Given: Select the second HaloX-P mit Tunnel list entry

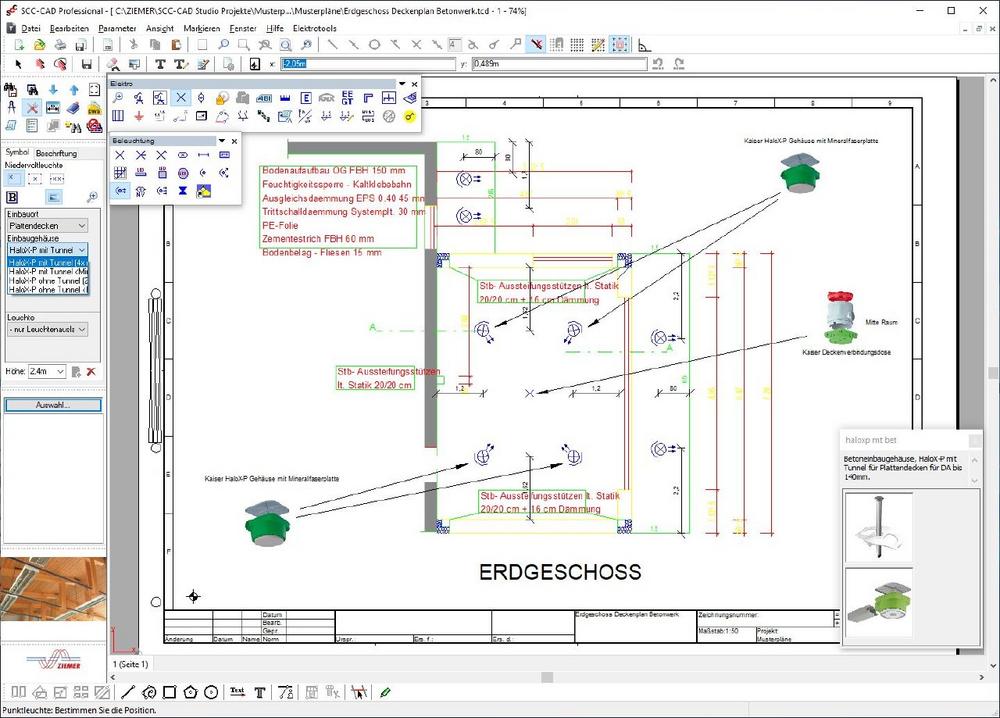Looking at the screenshot, I should point(48,272).
